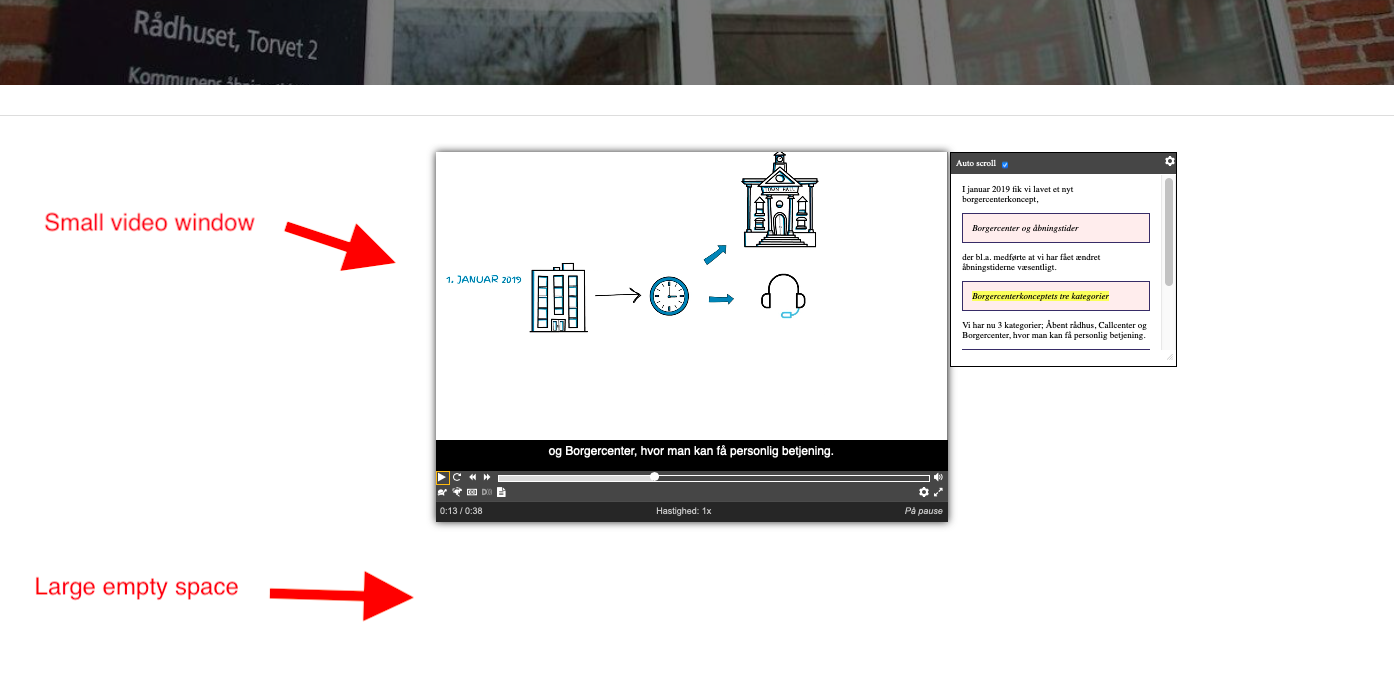
Task: Open transcript panel settings gear
Action: point(1170,161)
